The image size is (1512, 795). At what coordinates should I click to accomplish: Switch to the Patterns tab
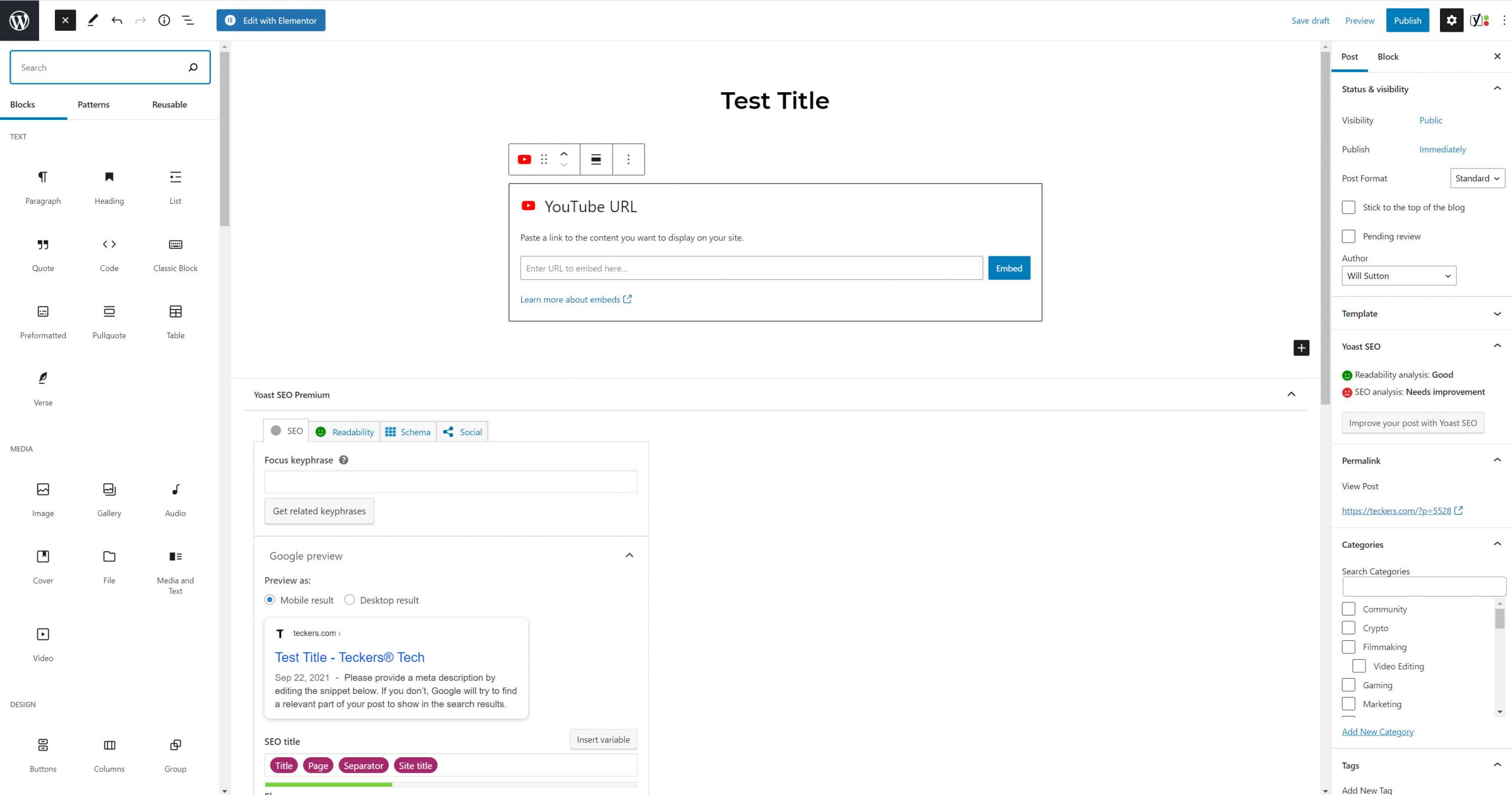tap(93, 105)
